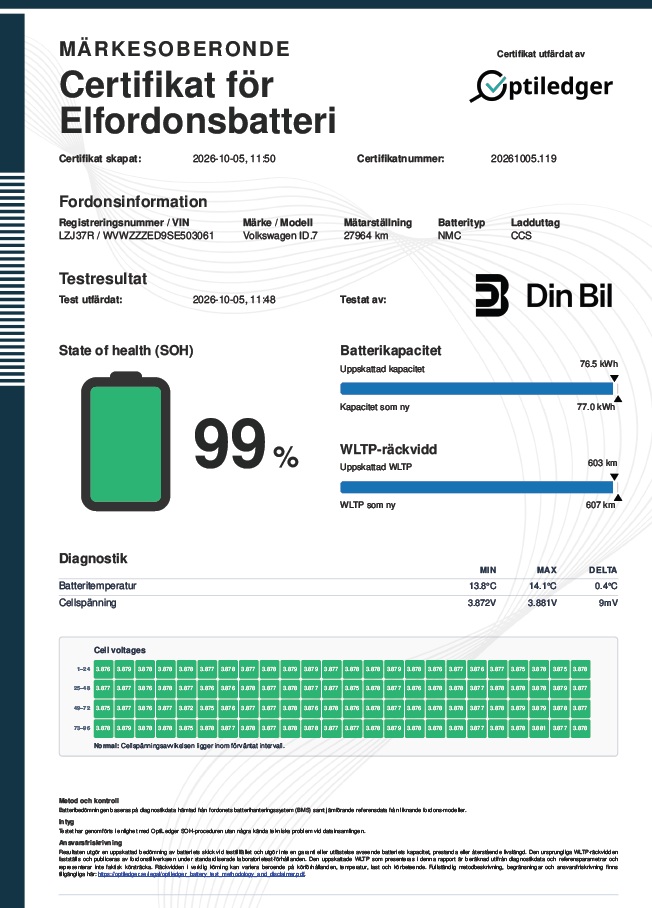
Task: Click the new capacity 77.0 kWh
Action: (596, 407)
